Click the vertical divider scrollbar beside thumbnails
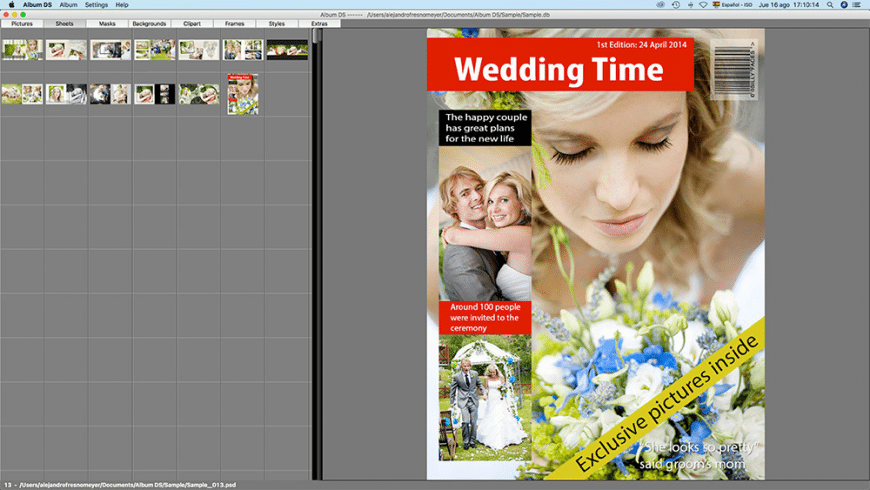Image resolution: width=870 pixels, height=490 pixels. [317, 250]
